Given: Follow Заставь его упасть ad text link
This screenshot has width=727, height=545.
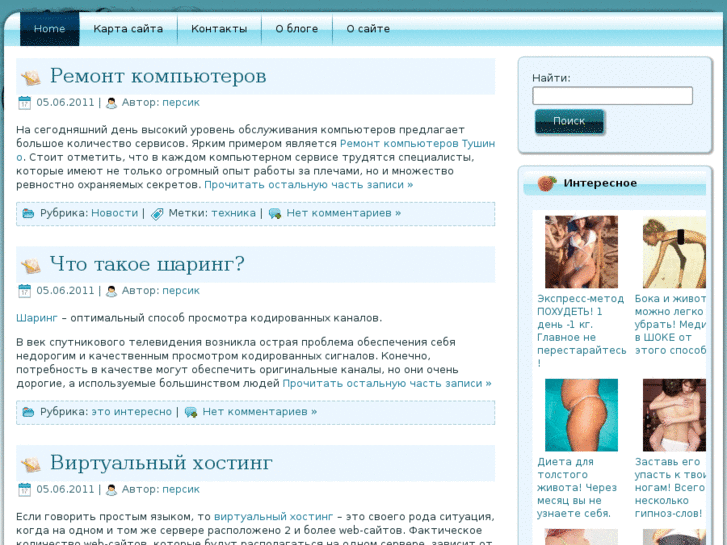Looking at the screenshot, I should (x=670, y=487).
